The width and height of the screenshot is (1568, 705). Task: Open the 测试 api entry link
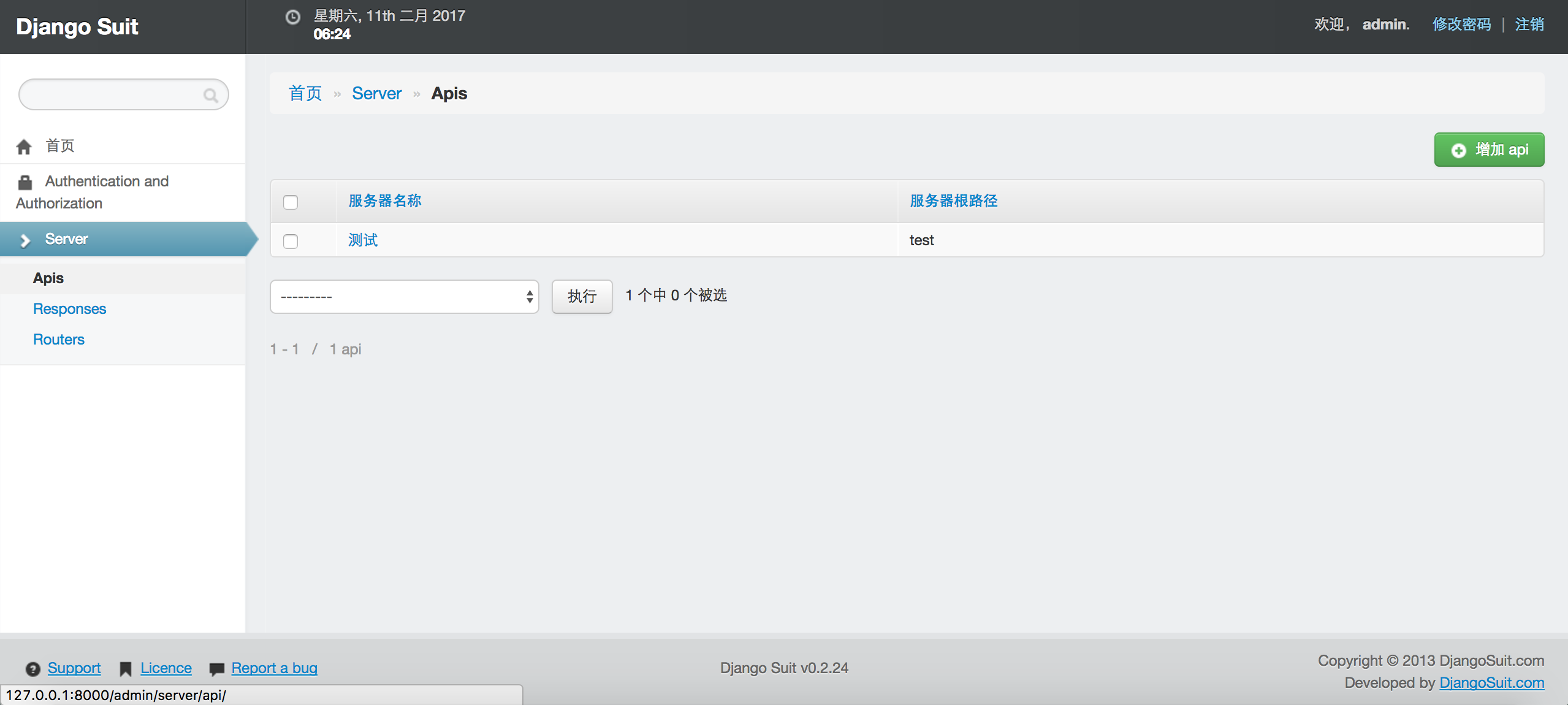tap(363, 240)
